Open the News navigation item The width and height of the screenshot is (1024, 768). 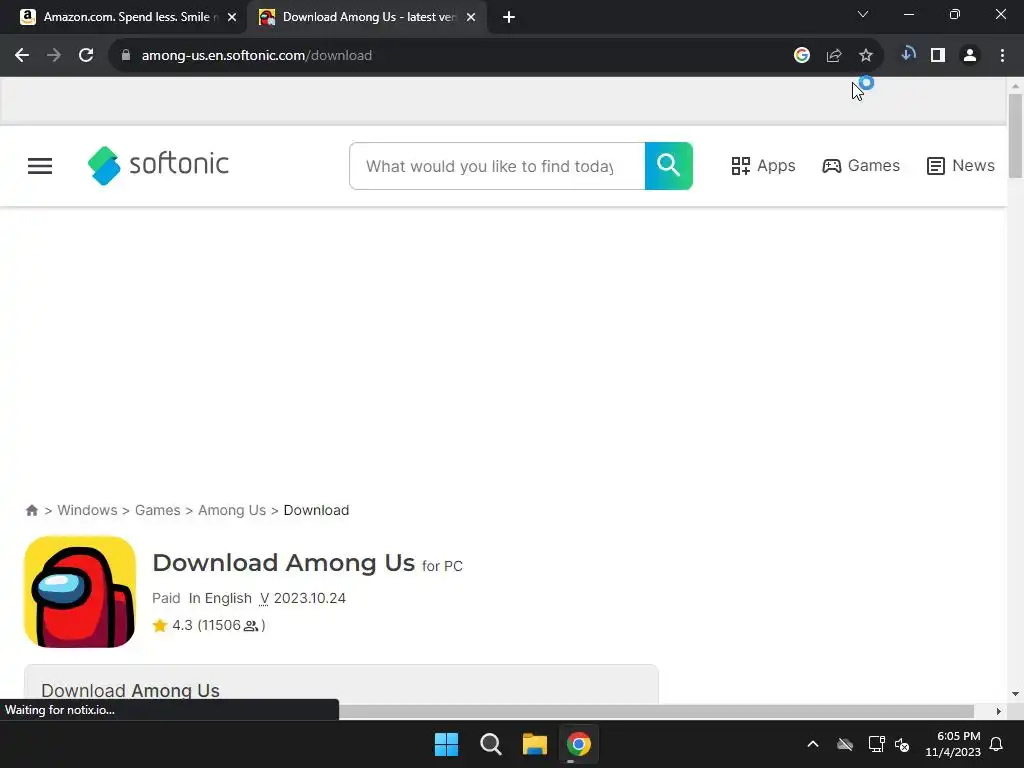point(961,166)
